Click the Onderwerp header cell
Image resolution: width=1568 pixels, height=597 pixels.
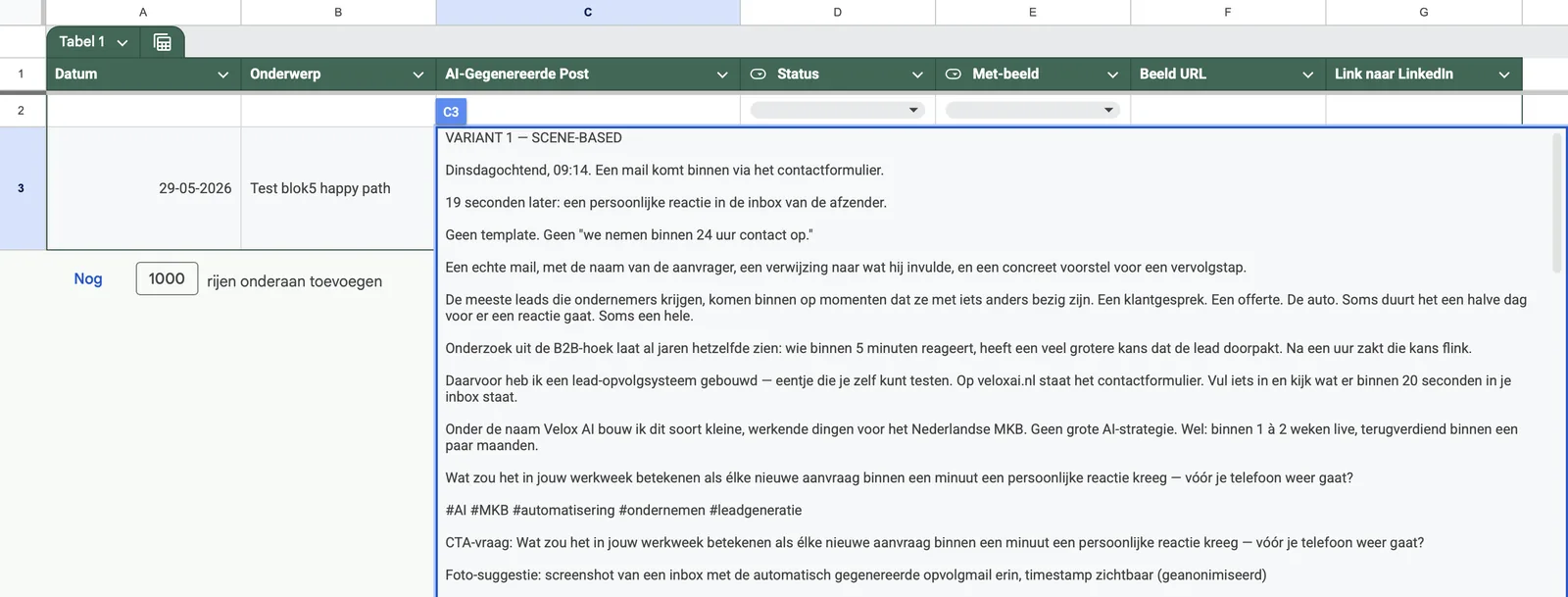[338, 75]
